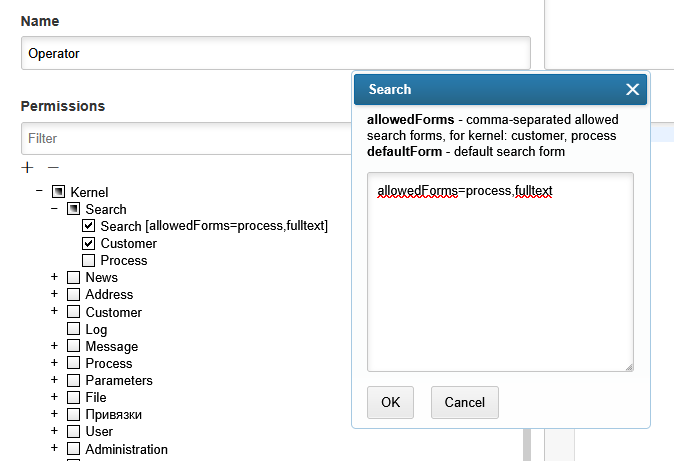
Task: Check the Log permission checkbox
Action: coord(73,329)
